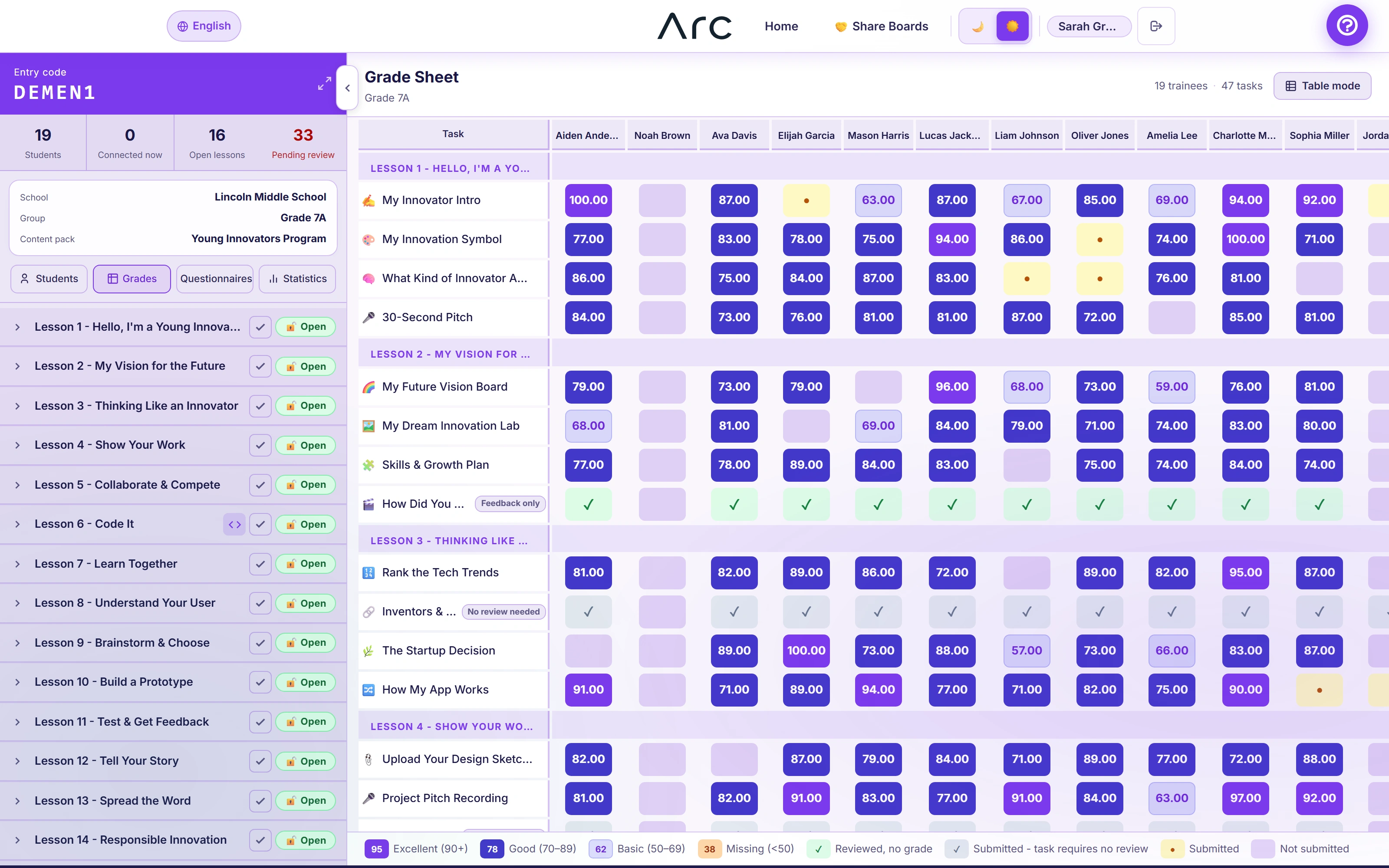Toggle the Open lock status for Lesson 2

tap(305, 366)
